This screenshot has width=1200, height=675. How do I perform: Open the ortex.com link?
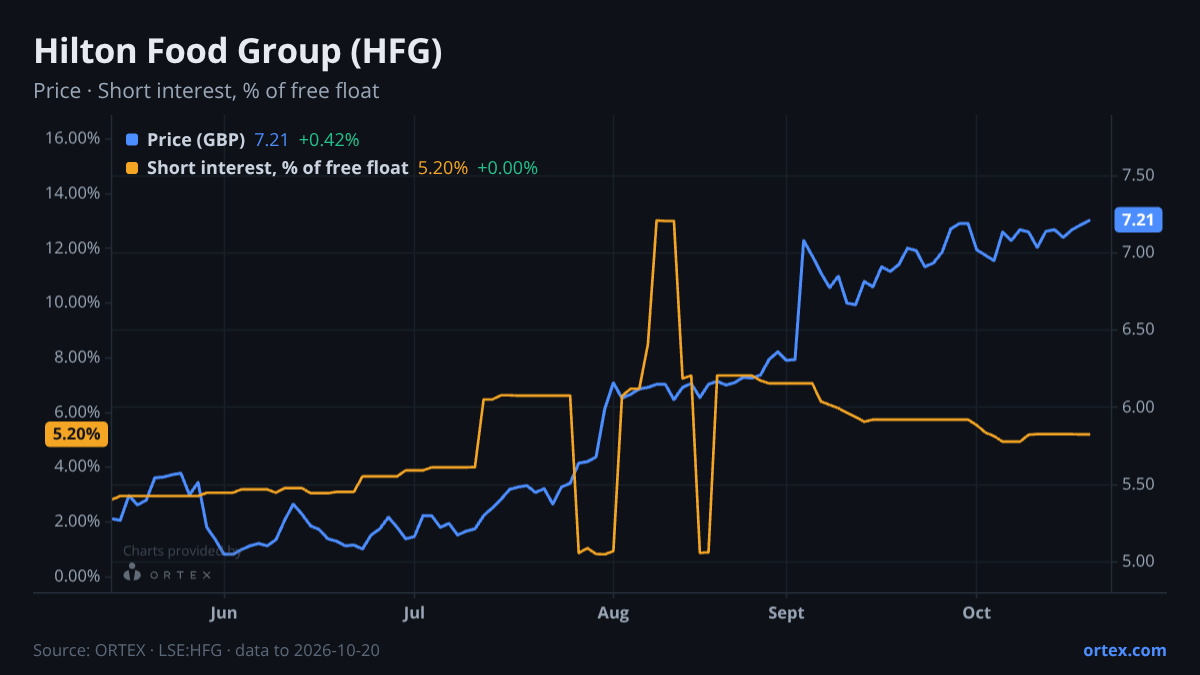1124,650
